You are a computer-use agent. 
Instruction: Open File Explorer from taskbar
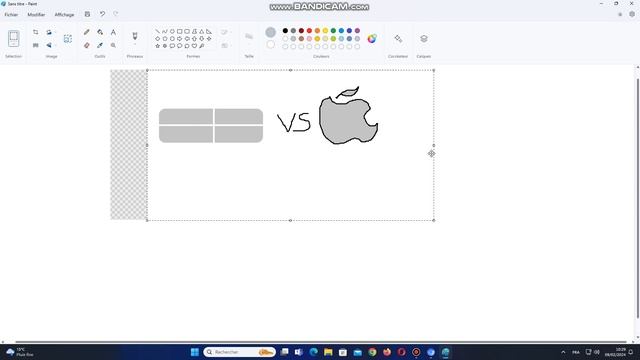click(x=328, y=352)
